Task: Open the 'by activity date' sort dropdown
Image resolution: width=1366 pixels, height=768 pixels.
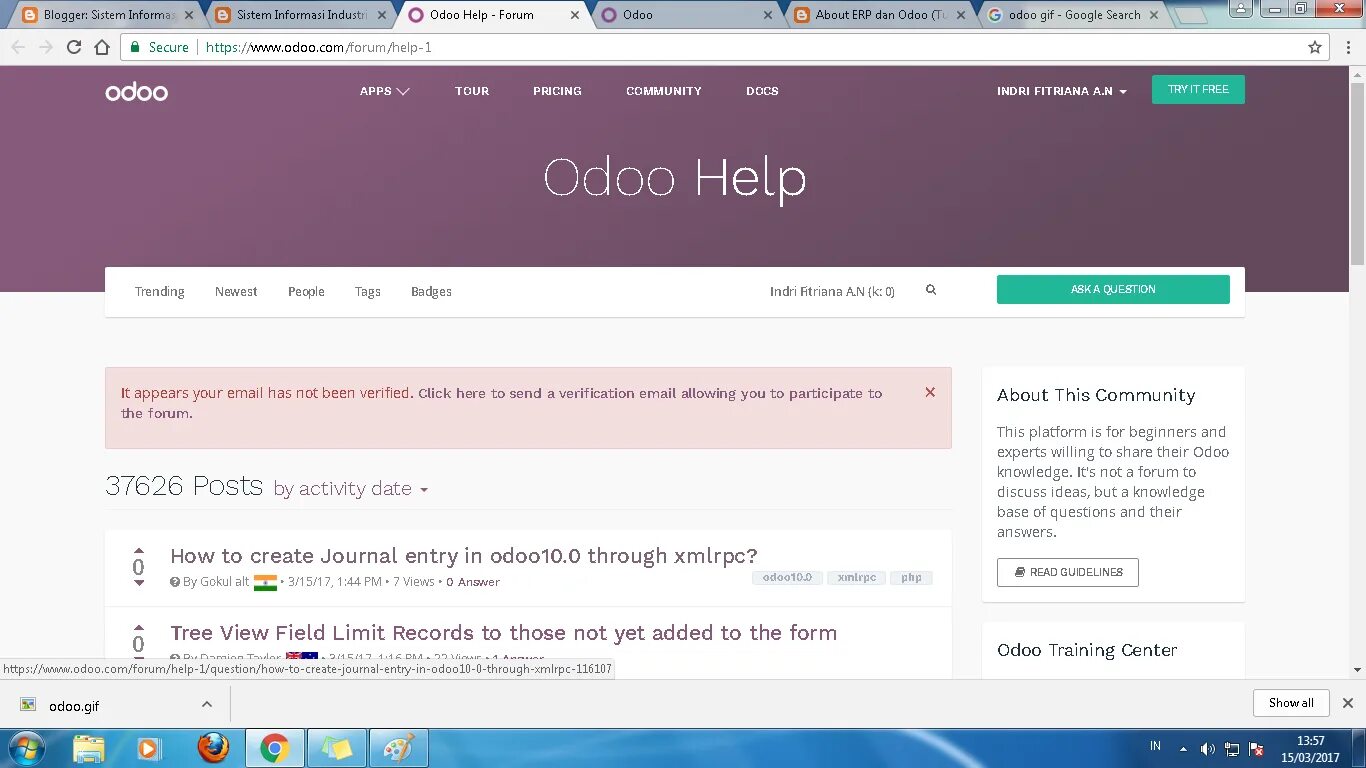Action: pyautogui.click(x=351, y=489)
